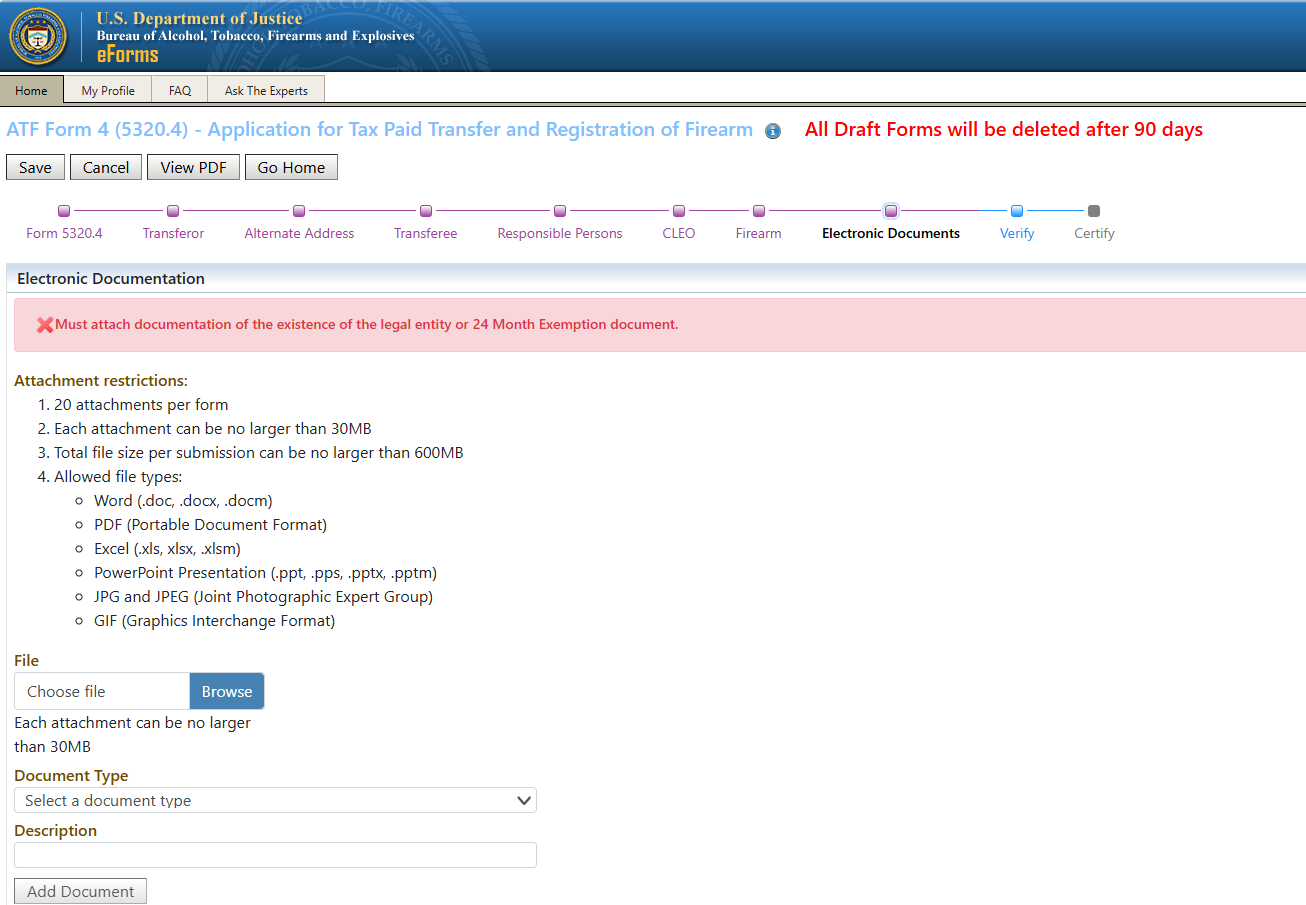Viewport: 1306px width, 905px height.
Task: Click the Verify step marker
Action: [1017, 211]
